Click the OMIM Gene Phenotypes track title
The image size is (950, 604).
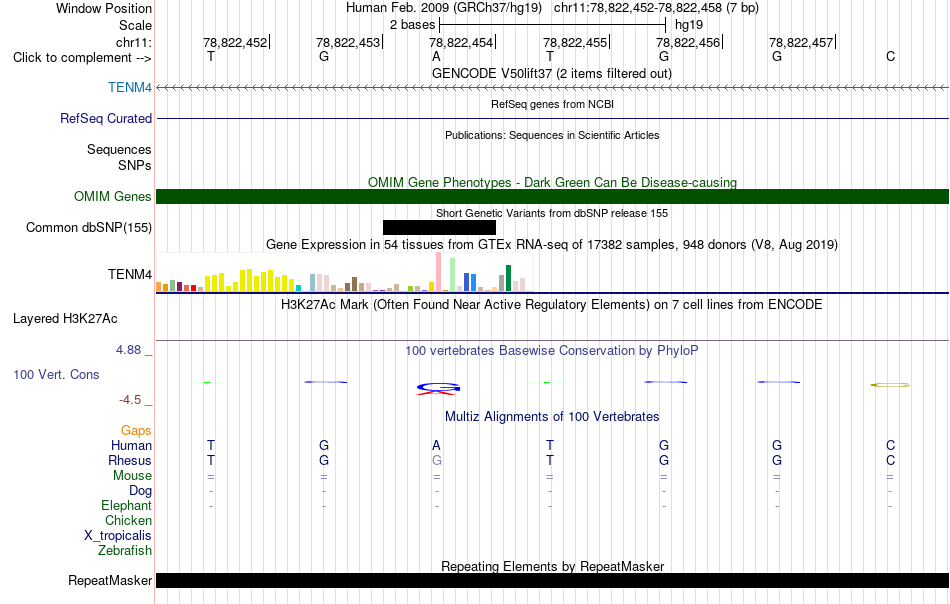coord(552,182)
